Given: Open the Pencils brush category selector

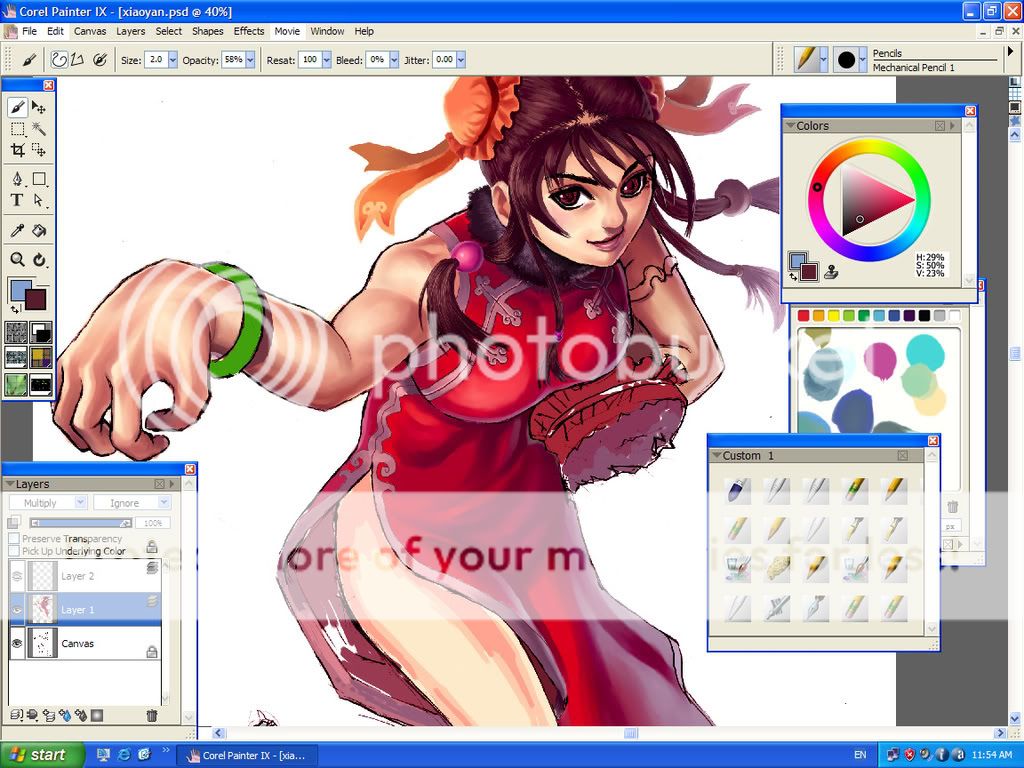Looking at the screenshot, I should pos(811,60).
